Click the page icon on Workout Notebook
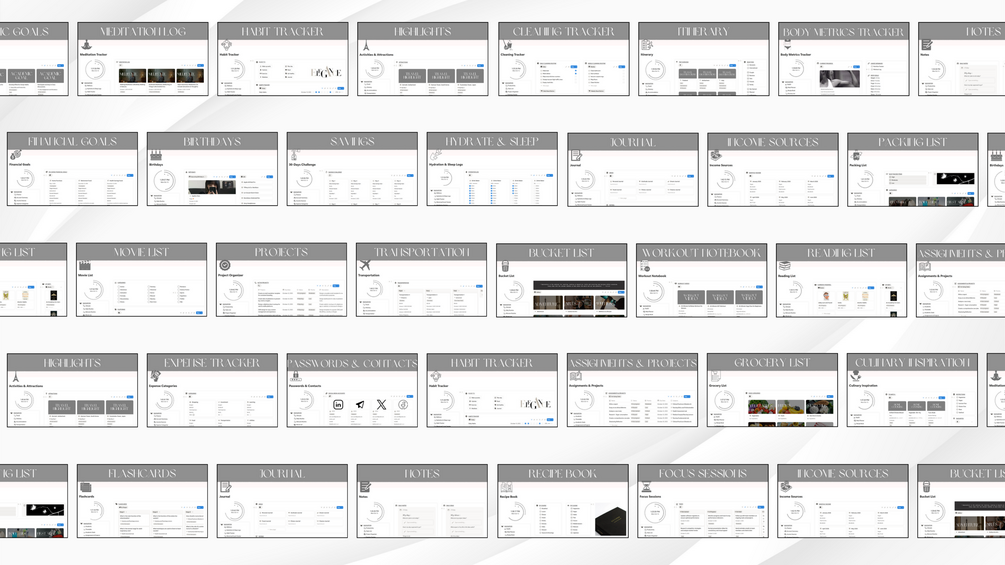Screen dimensions: 1005x565 (645, 266)
